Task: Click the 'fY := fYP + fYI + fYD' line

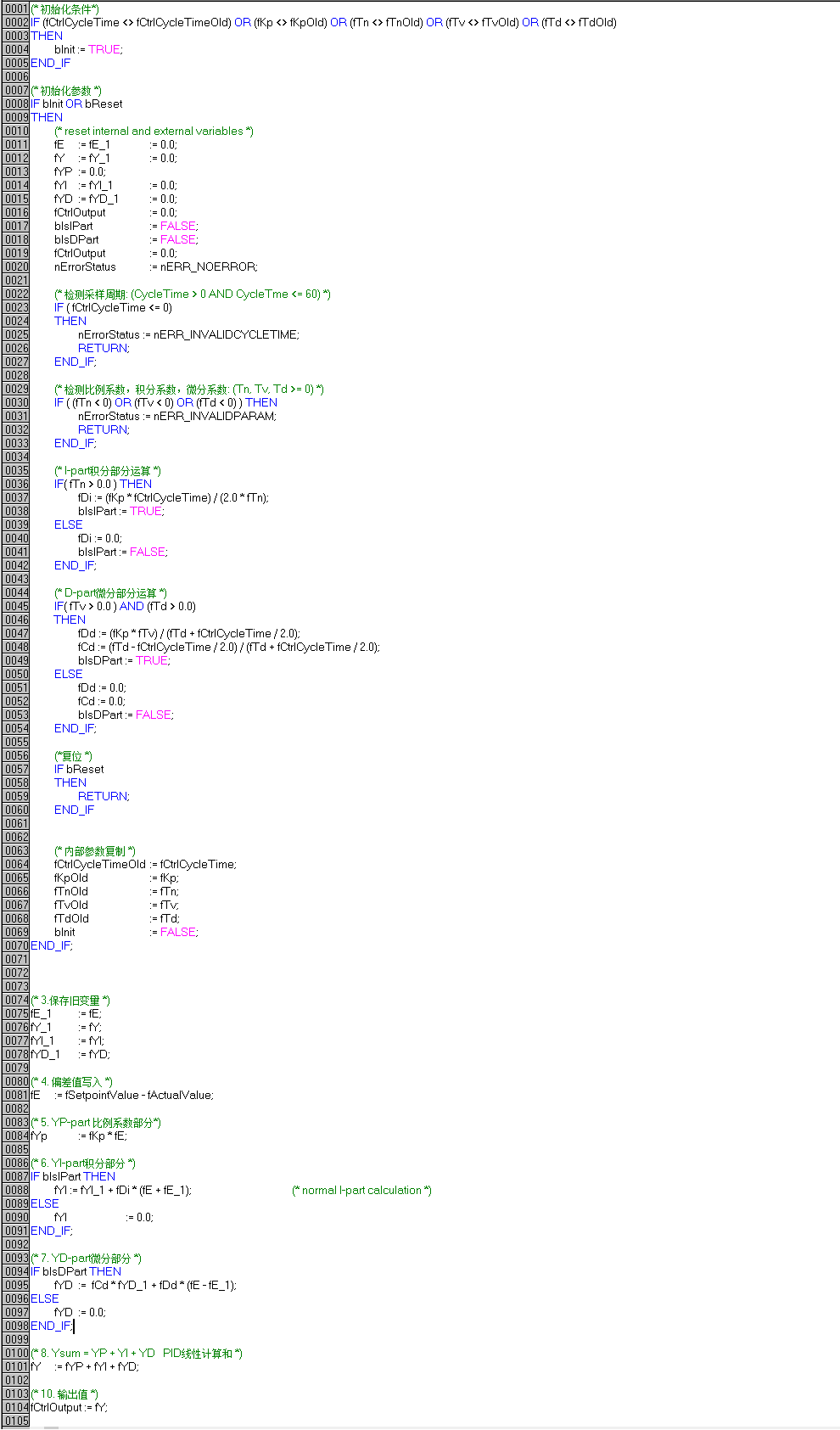Action: [x=85, y=1366]
